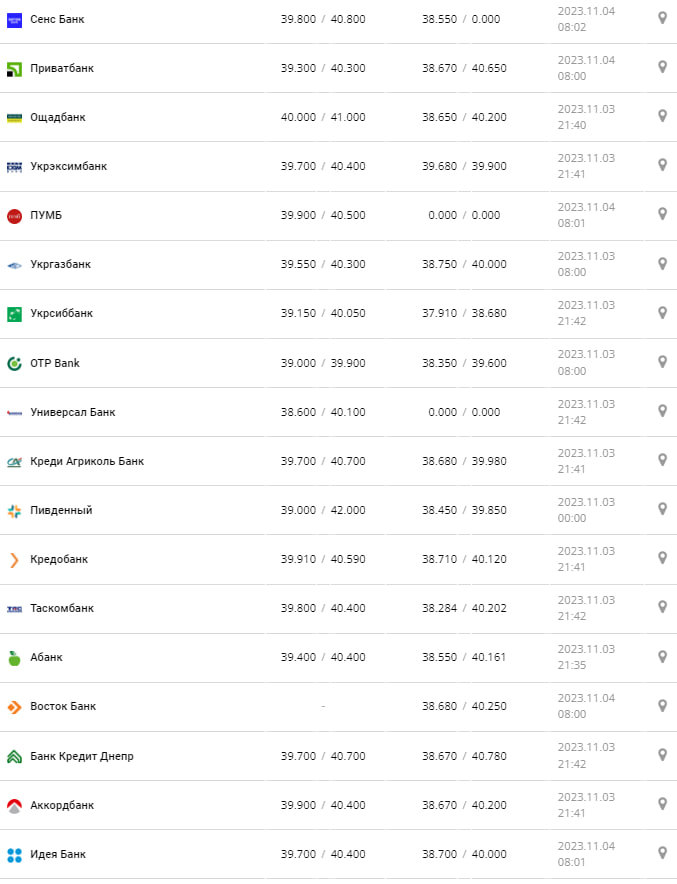Click the Абанк green apple icon
Screen dimensions: 677x884
(x=14, y=657)
